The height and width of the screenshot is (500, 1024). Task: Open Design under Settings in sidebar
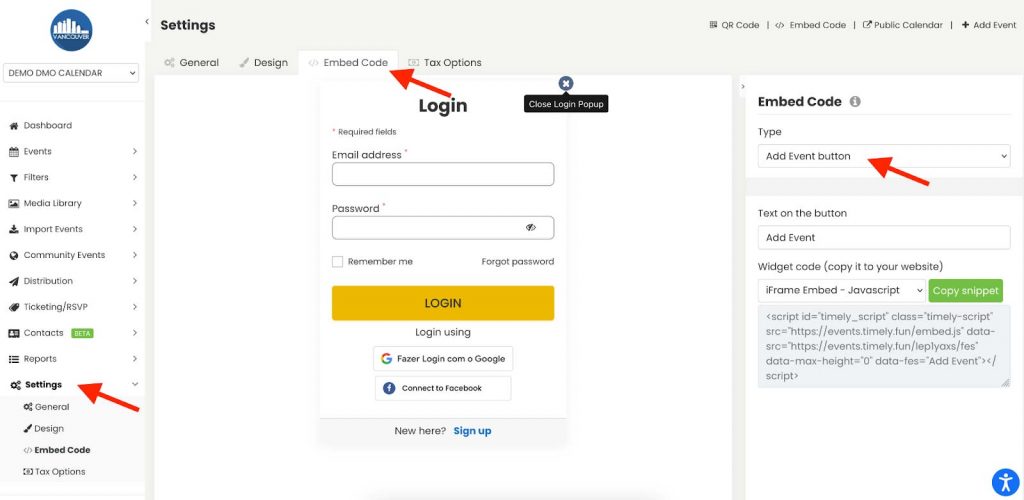point(44,429)
